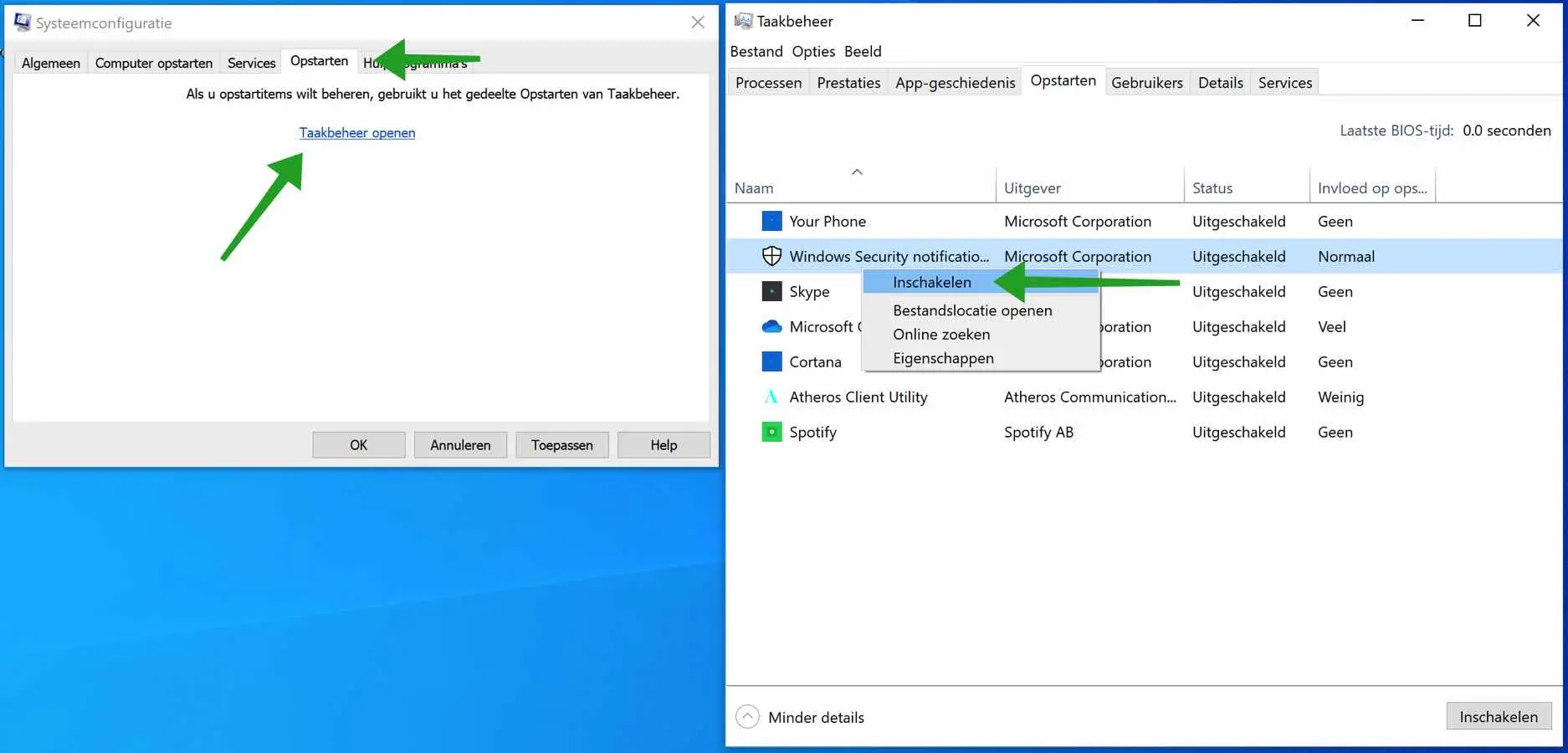Click the Spotify AB publisher cell
Viewport: 1568px width, 753px height.
click(1038, 432)
